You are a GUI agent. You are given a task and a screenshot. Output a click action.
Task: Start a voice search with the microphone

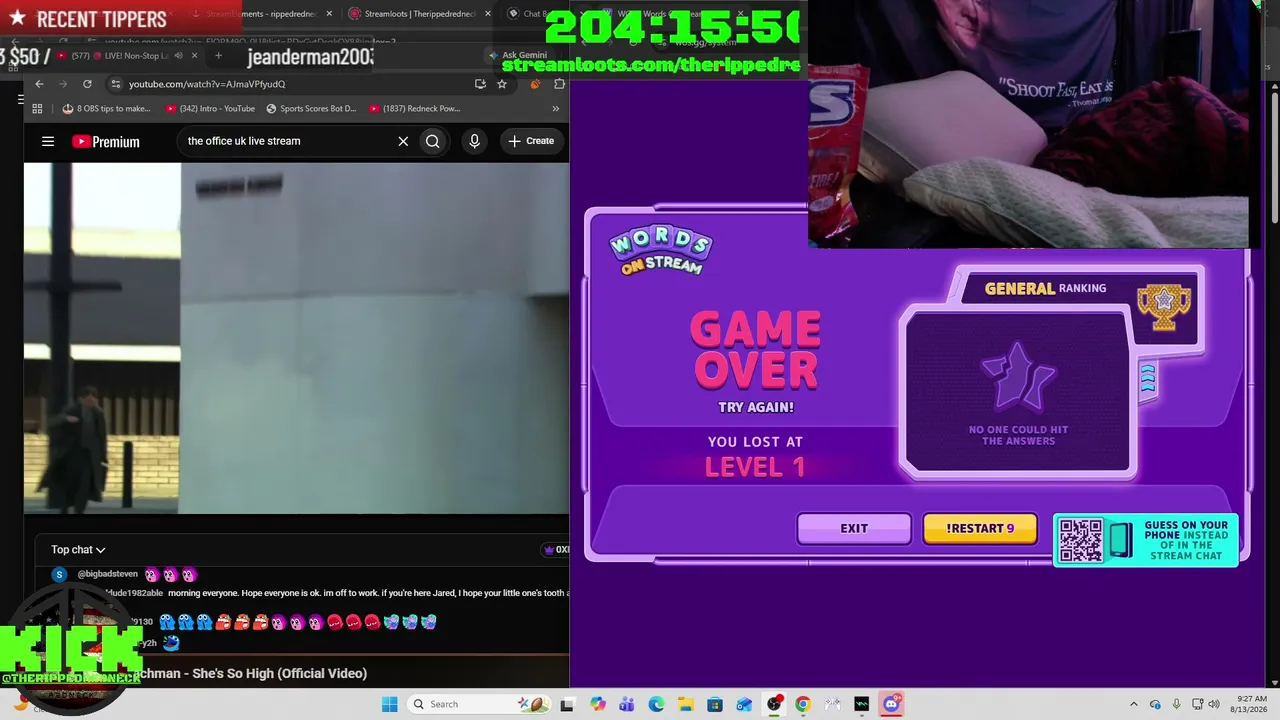click(474, 141)
